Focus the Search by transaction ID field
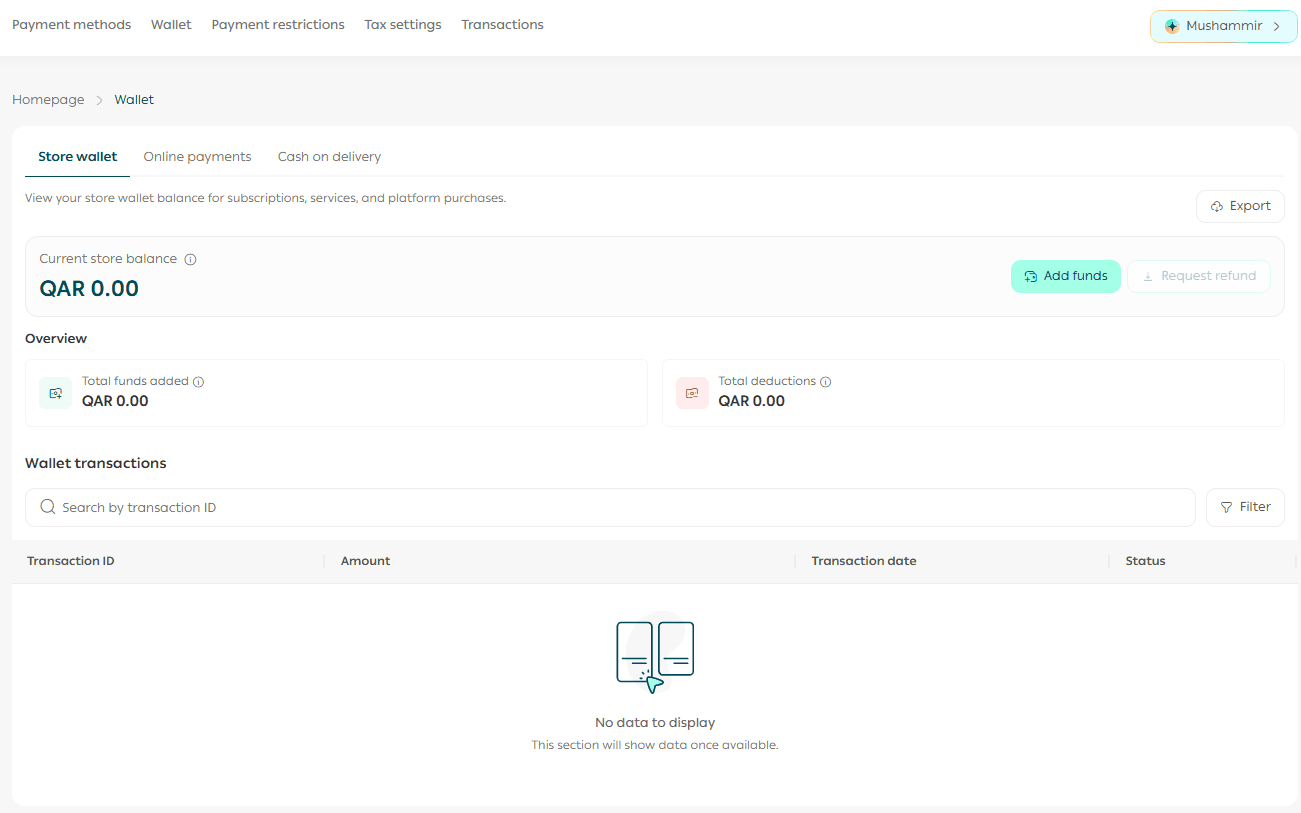 (610, 507)
